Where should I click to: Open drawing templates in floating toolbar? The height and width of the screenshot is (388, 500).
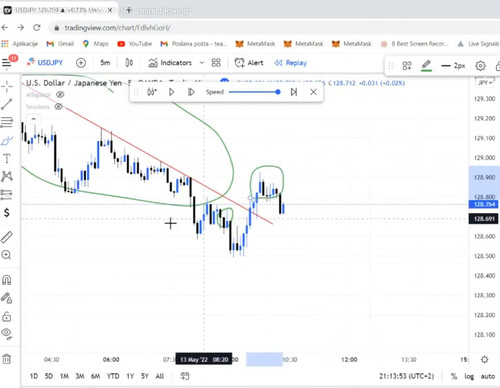click(x=407, y=66)
